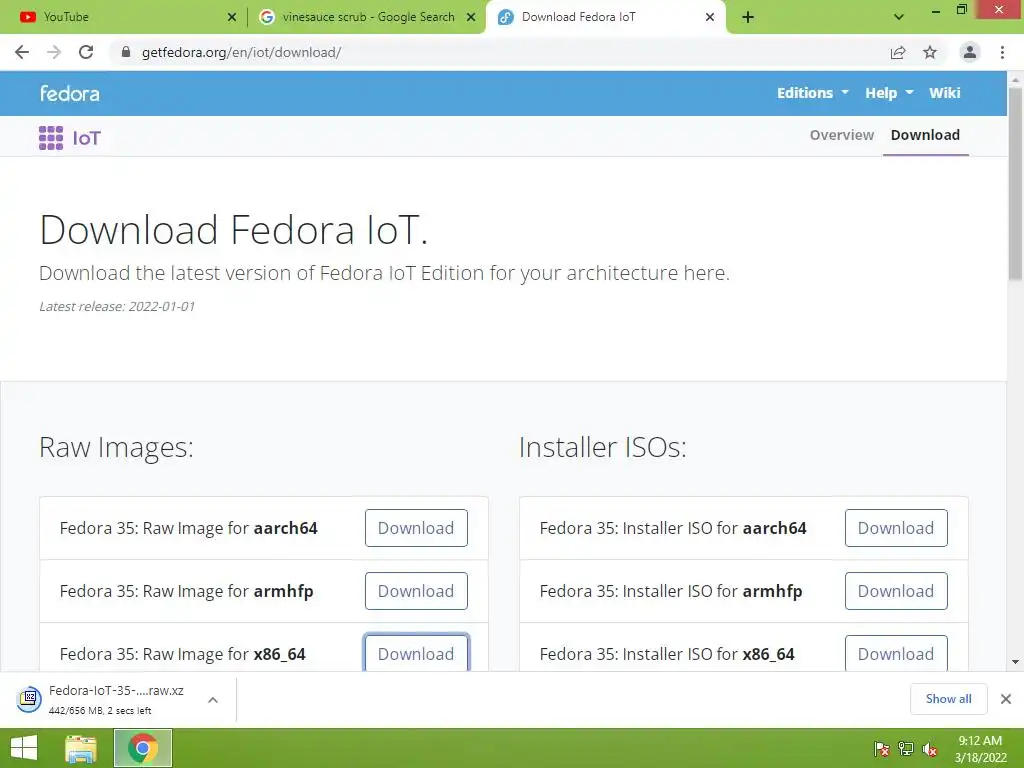Image resolution: width=1024 pixels, height=768 pixels.
Task: Download Raw Image for armhfp
Action: point(416,591)
